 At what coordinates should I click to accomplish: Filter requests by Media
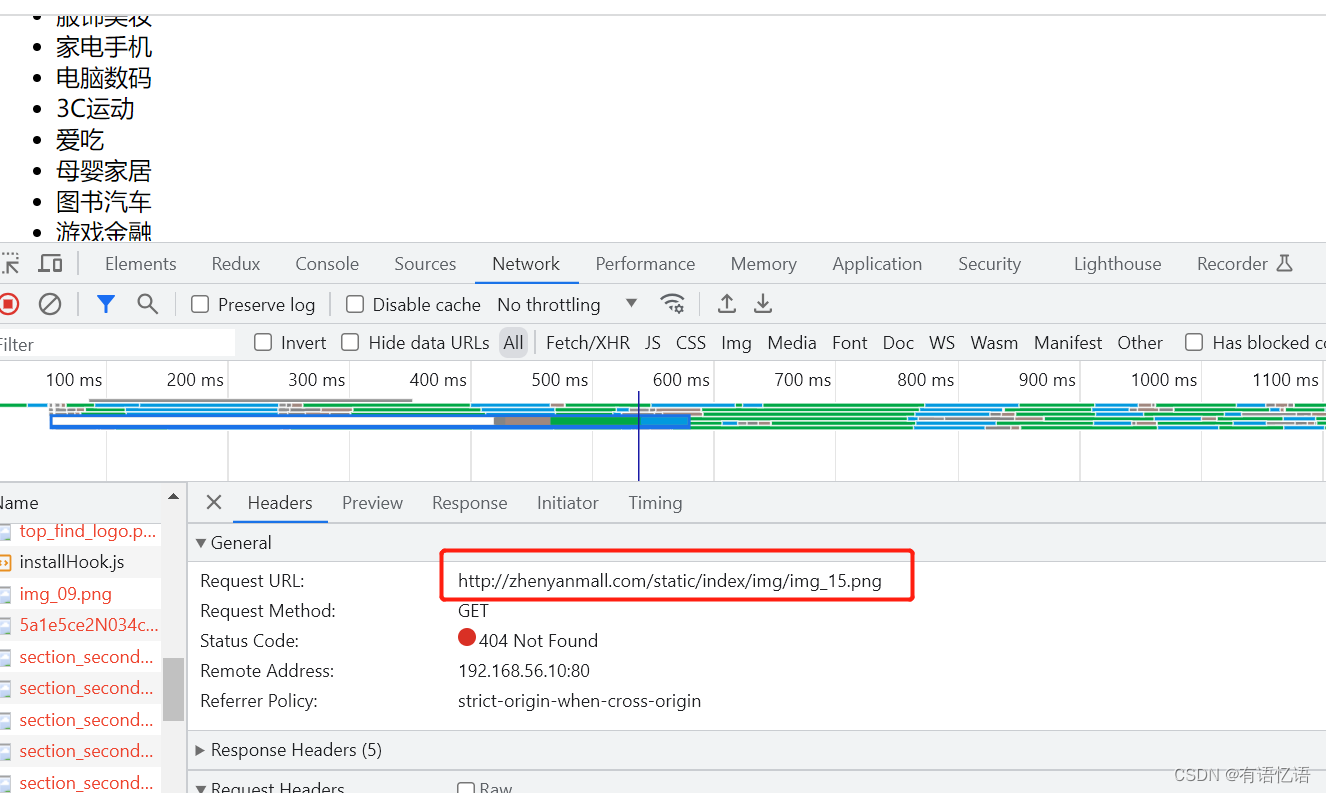pyautogui.click(x=792, y=342)
